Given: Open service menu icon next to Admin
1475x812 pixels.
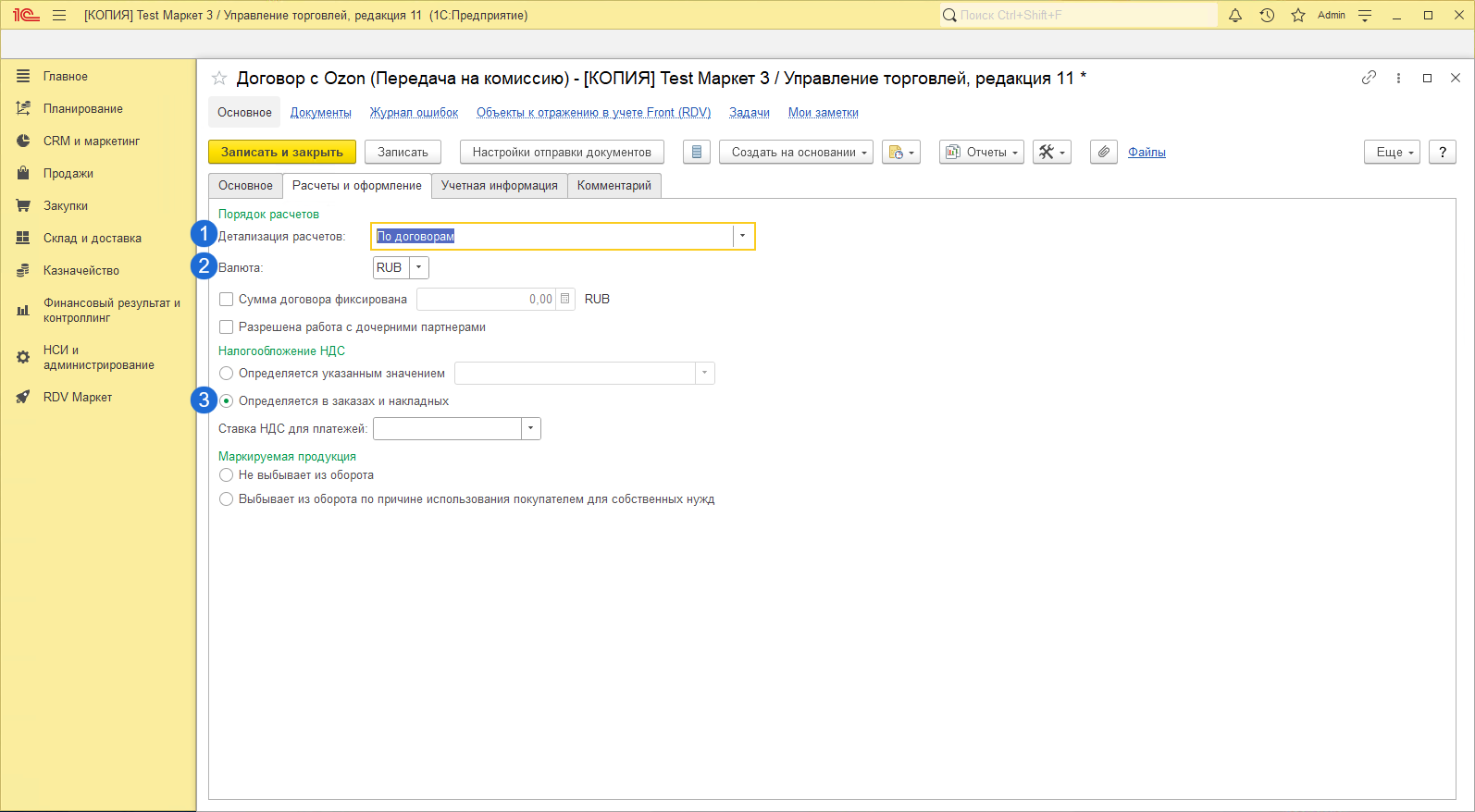Looking at the screenshot, I should click(x=1365, y=15).
